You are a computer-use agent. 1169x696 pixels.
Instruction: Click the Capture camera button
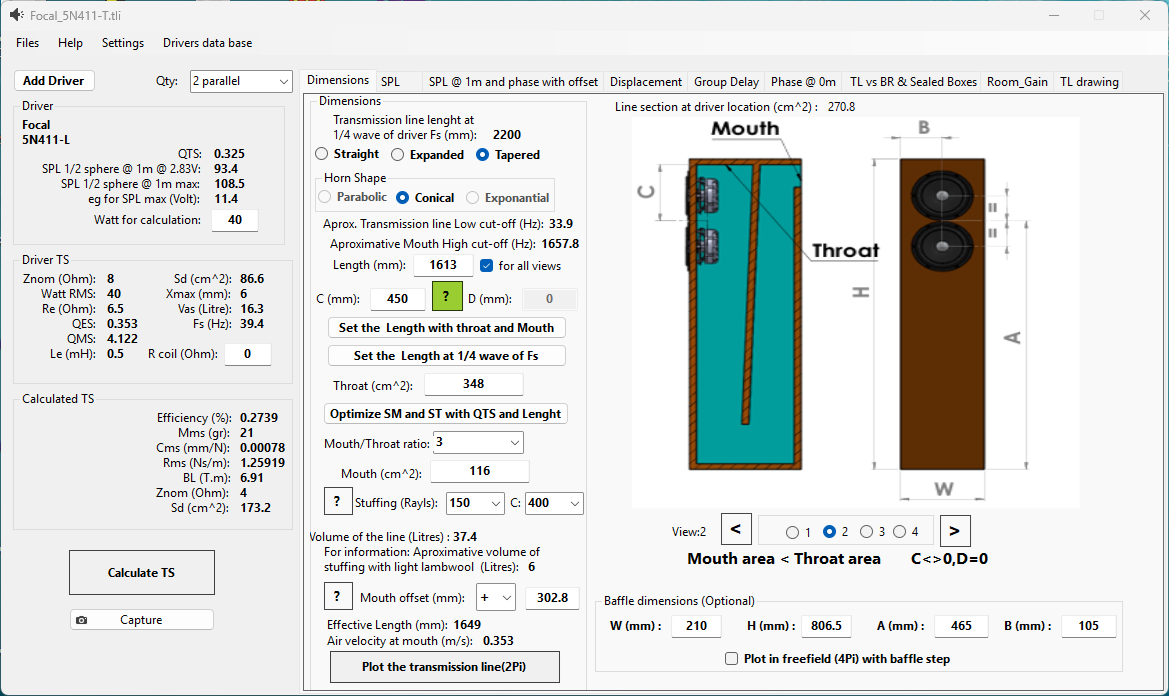coord(141,620)
